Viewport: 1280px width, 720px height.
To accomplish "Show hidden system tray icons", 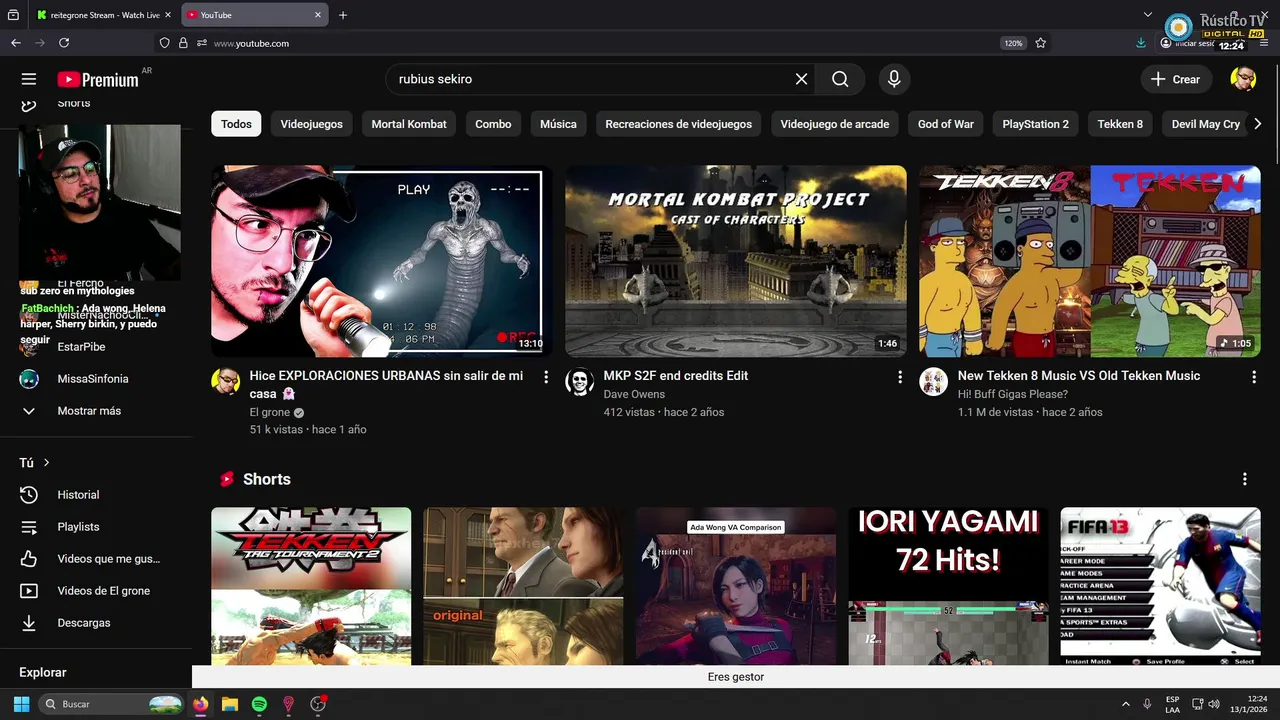I will click(1126, 704).
